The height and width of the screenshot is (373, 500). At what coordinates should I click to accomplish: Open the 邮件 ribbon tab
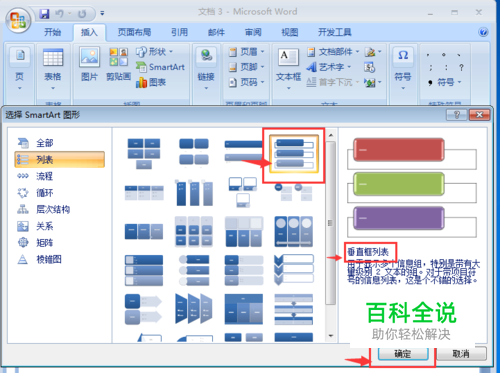click(x=216, y=32)
